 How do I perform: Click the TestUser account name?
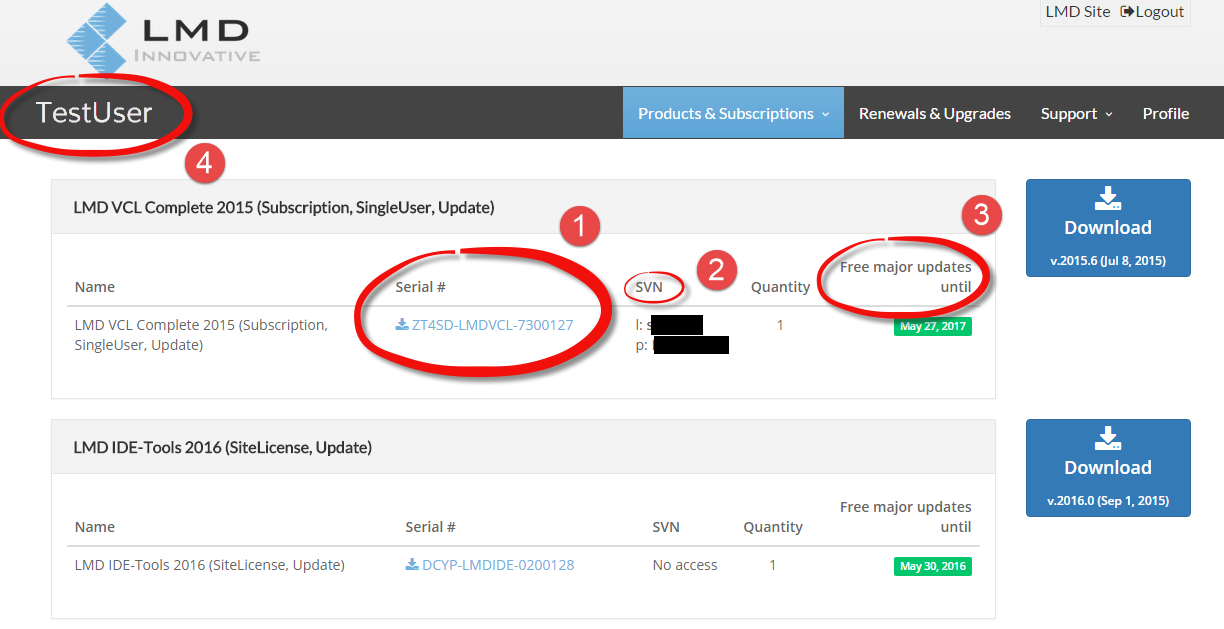click(x=94, y=113)
